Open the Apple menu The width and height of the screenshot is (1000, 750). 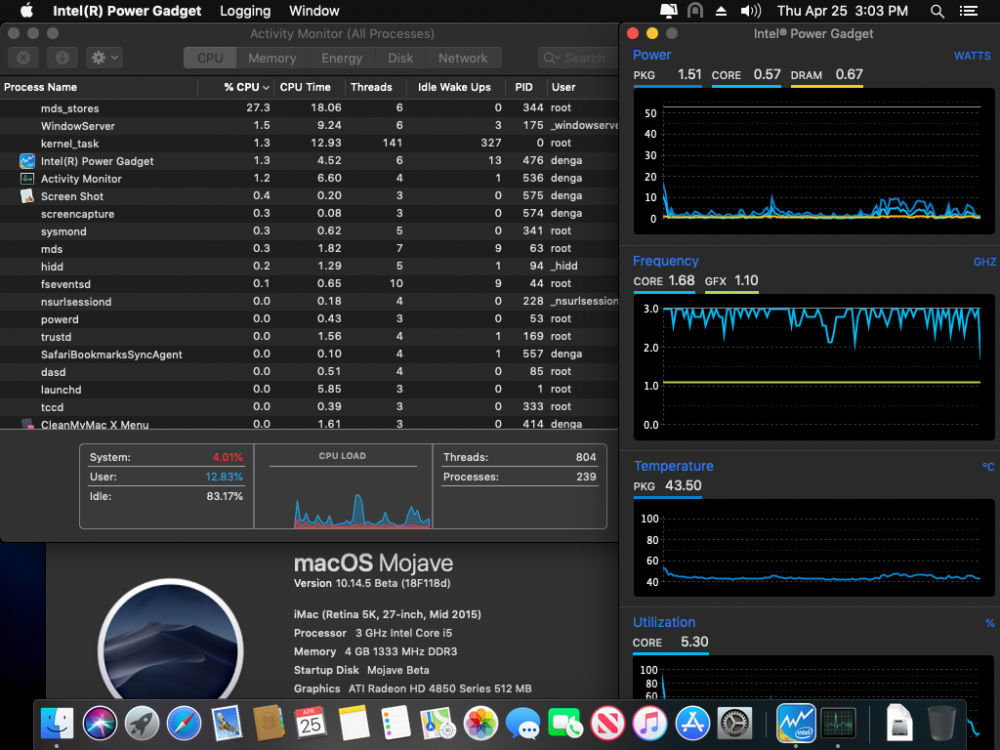tap(26, 11)
